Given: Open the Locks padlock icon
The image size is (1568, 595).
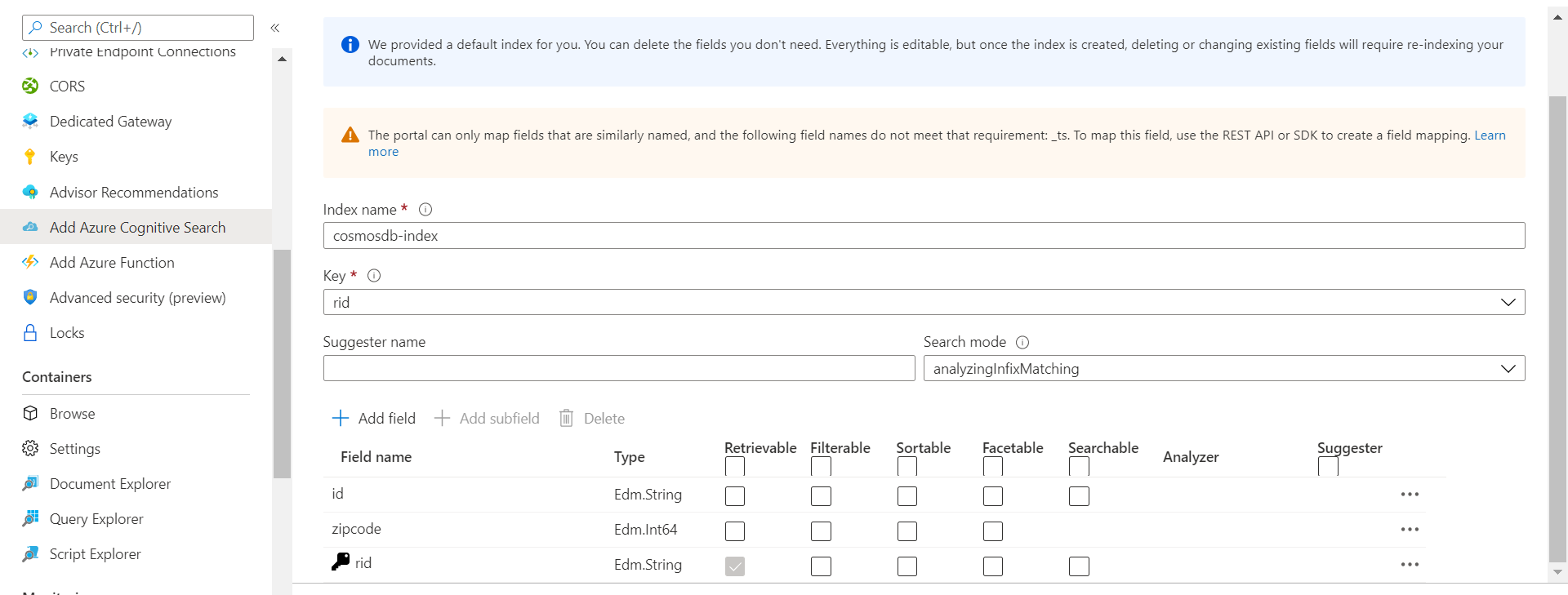Looking at the screenshot, I should click(x=30, y=333).
